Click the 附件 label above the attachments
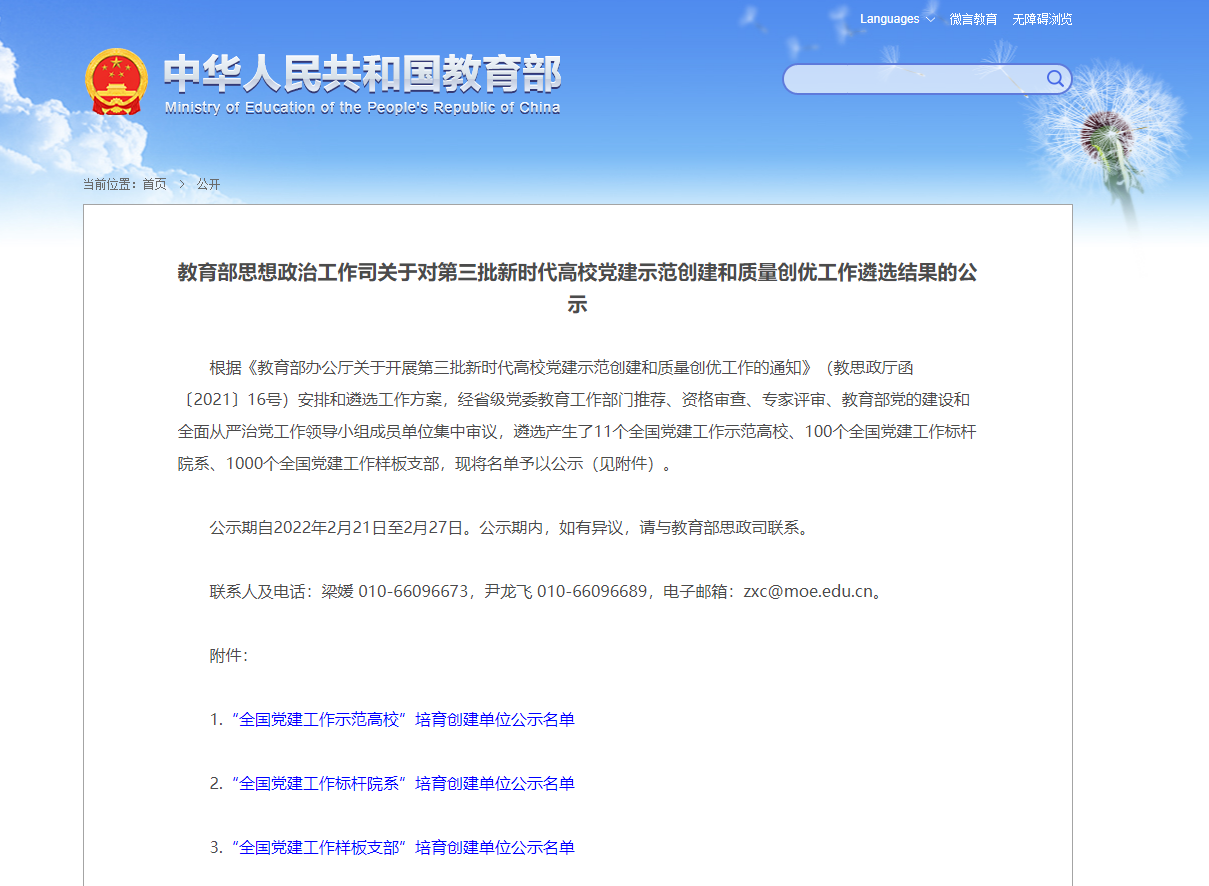The height and width of the screenshot is (886, 1209). (228, 655)
